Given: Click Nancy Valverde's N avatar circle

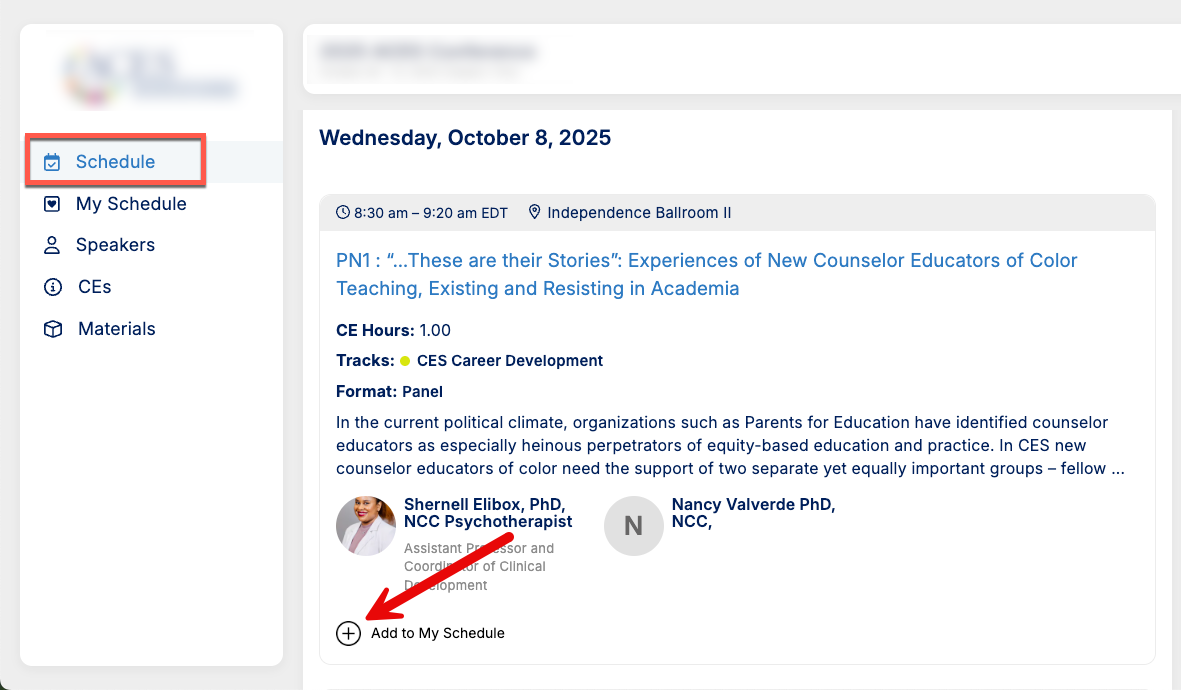Looking at the screenshot, I should (x=633, y=526).
